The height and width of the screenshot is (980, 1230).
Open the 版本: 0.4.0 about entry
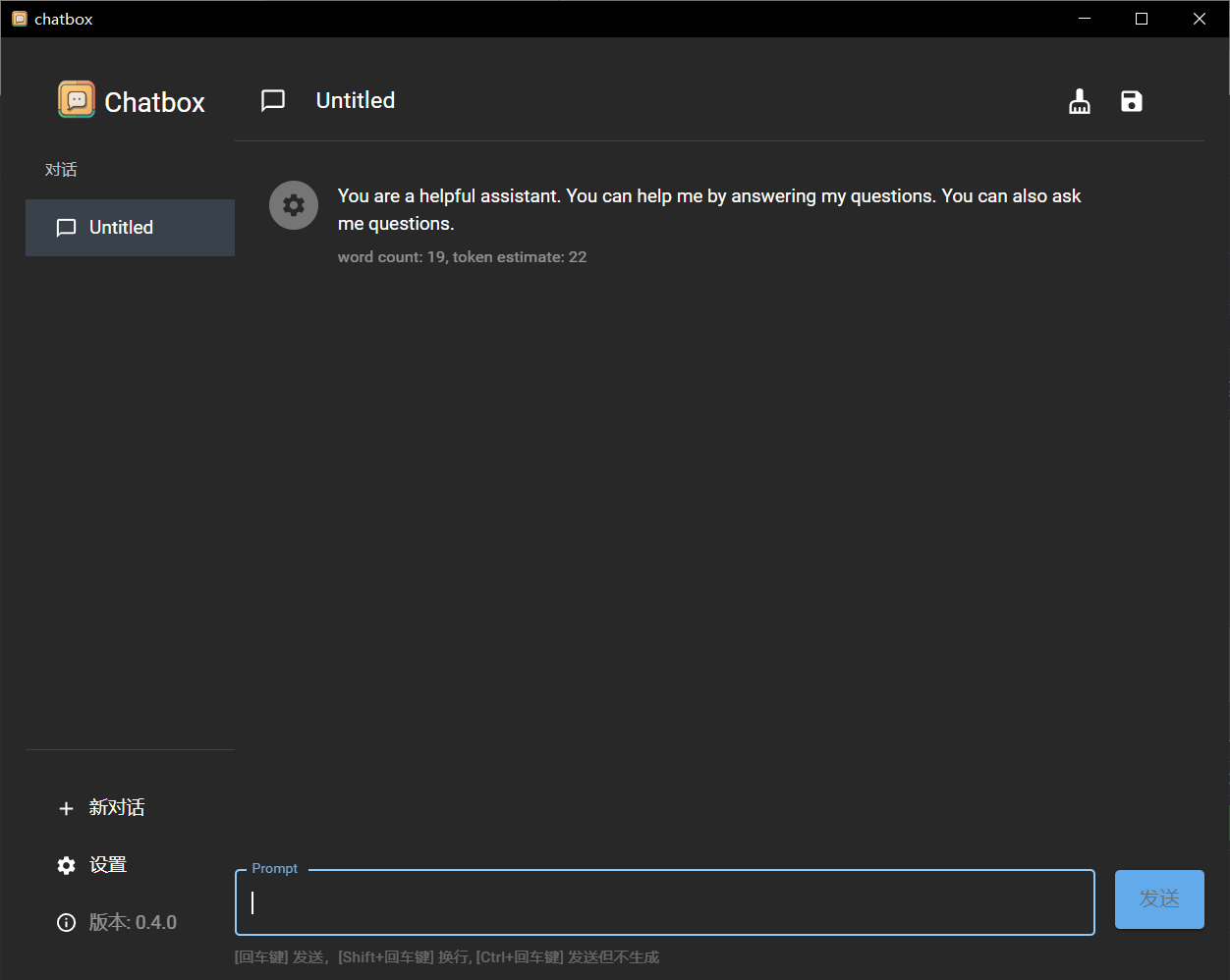coord(130,922)
